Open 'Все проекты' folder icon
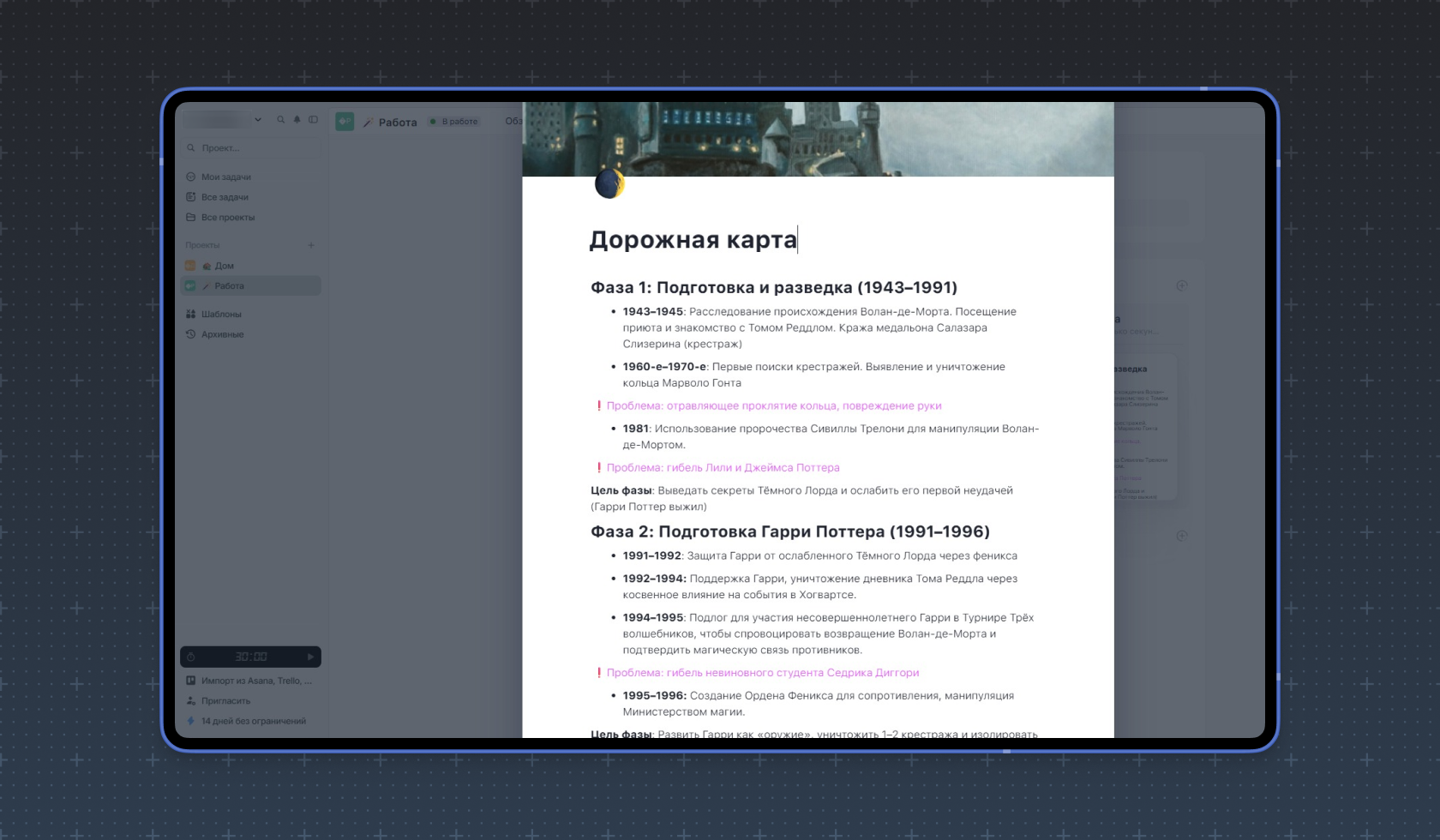The height and width of the screenshot is (840, 1440). 191,217
